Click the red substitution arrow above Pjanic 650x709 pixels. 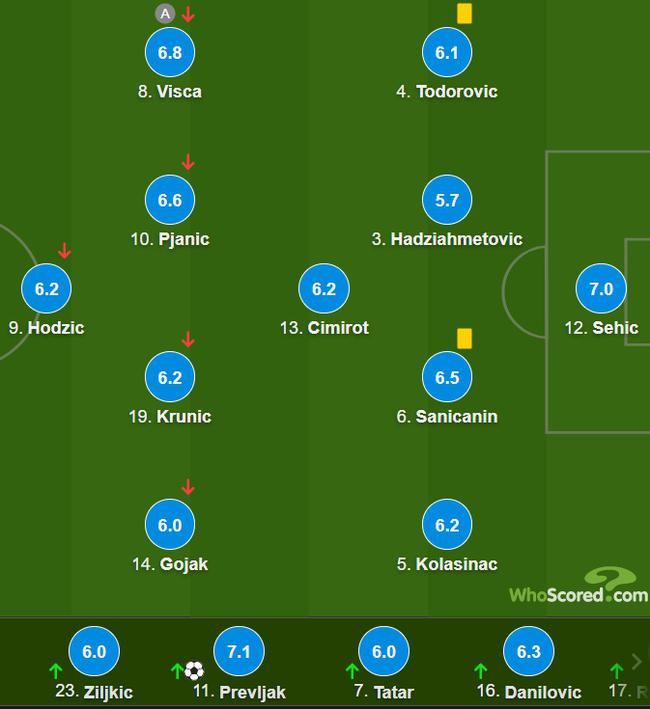(188, 162)
